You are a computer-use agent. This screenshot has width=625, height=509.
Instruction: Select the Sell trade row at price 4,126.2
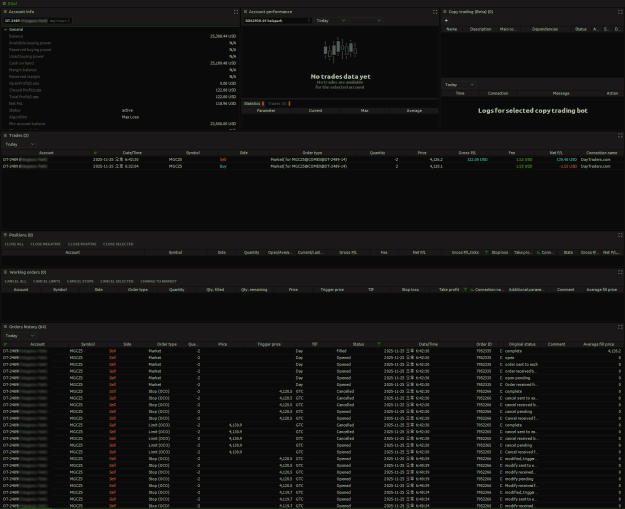coord(312,159)
